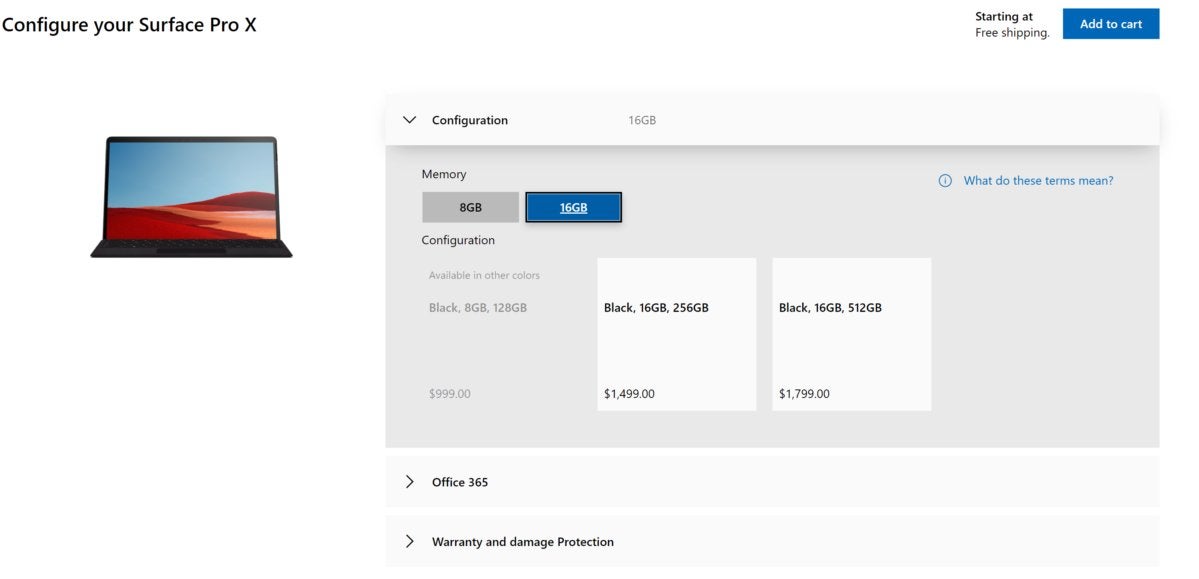
Task: Open 'What do these terms mean?' link
Action: tap(1038, 181)
